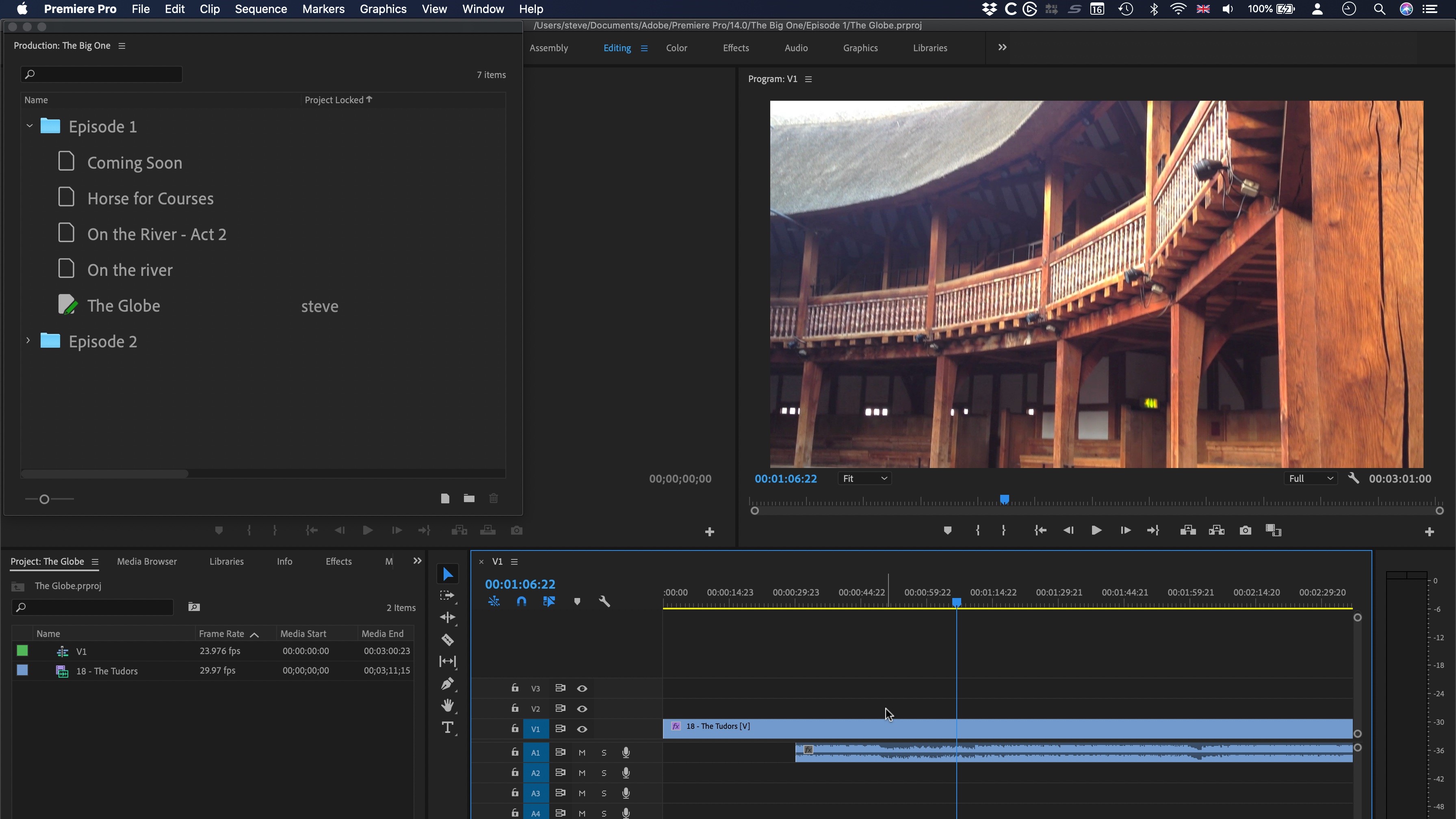Expand the Episode 2 folder

(x=28, y=341)
